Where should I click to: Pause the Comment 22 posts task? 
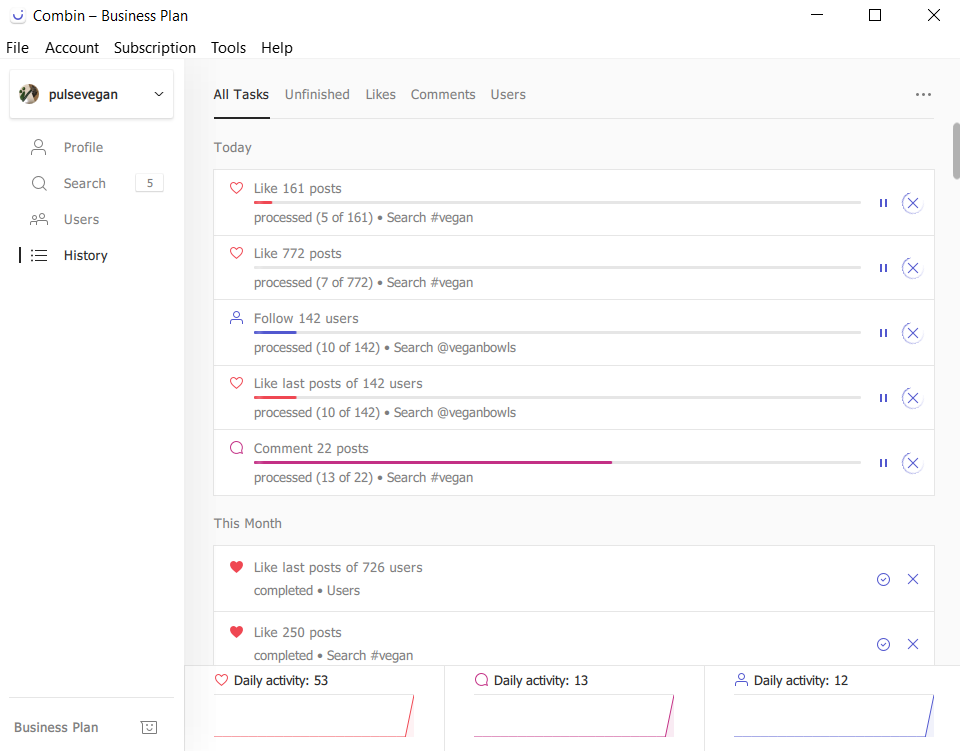(883, 463)
